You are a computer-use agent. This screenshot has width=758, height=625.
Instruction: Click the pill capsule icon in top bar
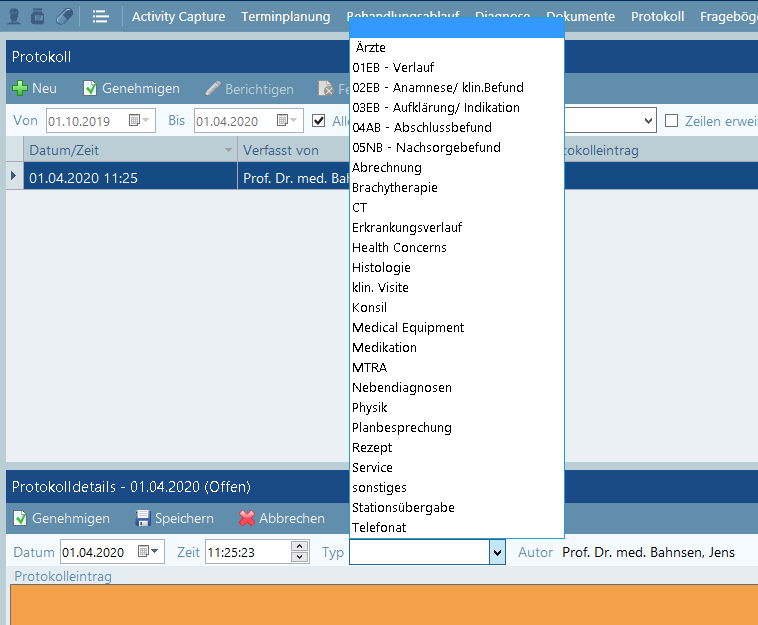(x=64, y=16)
